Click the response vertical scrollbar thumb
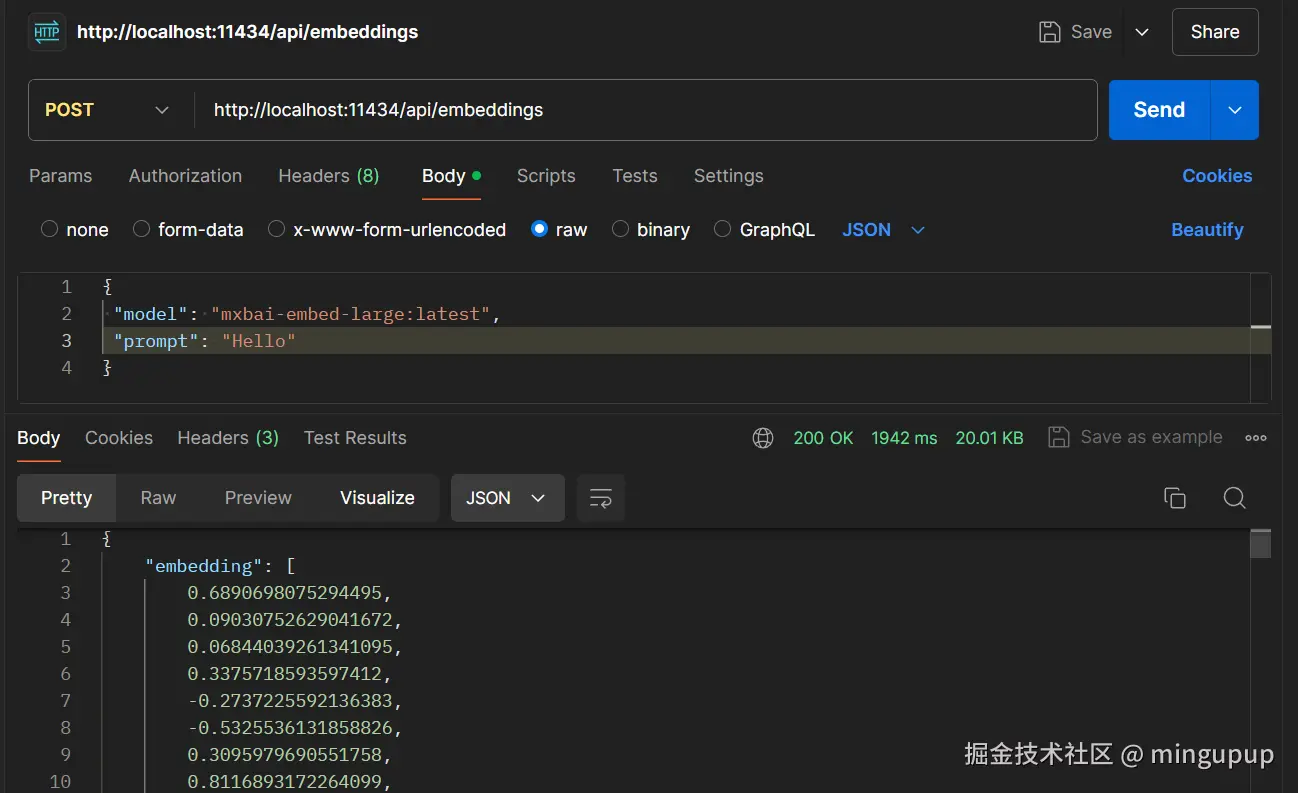This screenshot has width=1298, height=793. (1261, 545)
